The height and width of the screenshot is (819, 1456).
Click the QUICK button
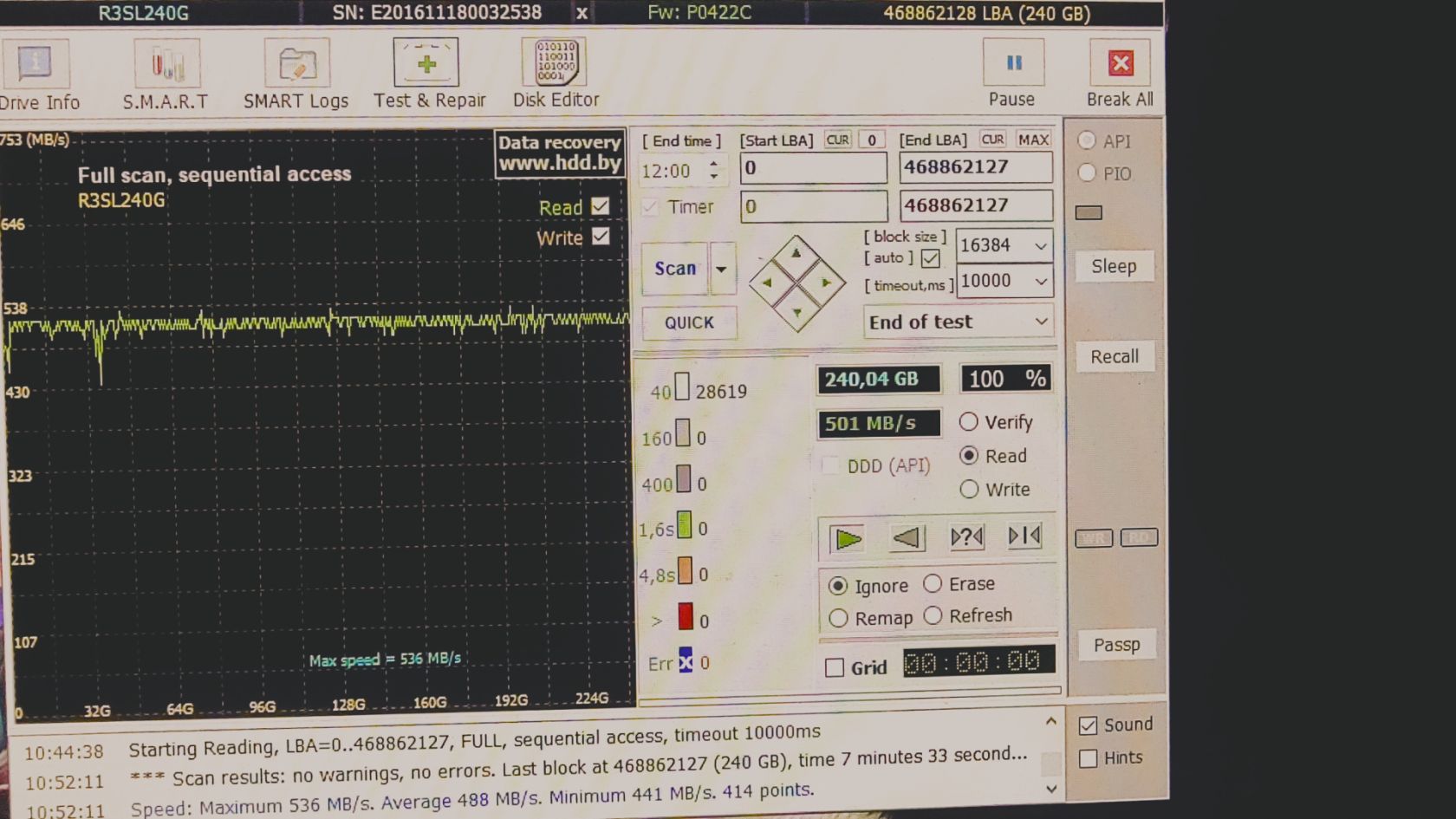point(689,322)
